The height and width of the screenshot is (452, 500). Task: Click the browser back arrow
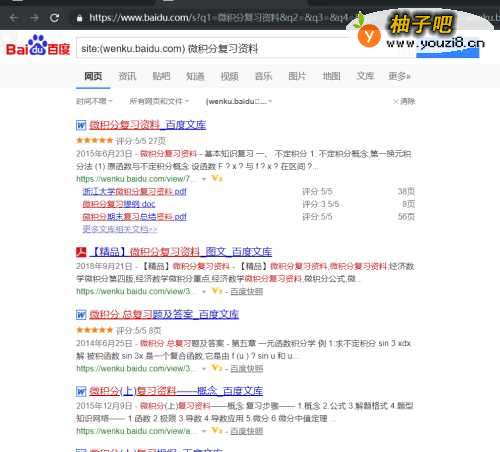[x=14, y=18]
